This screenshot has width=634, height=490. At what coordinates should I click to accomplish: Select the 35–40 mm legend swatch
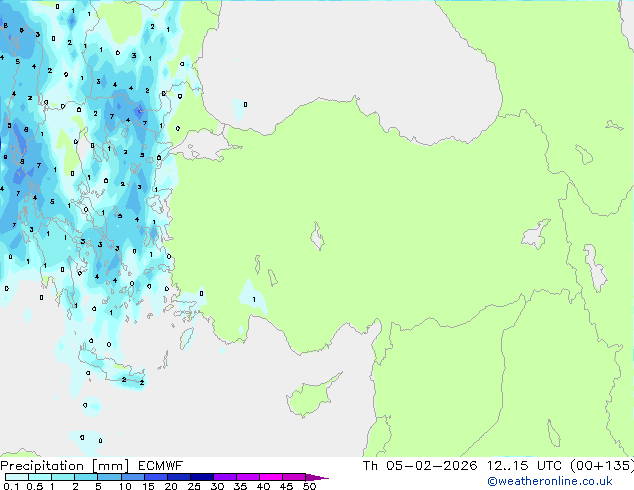[x=247, y=477]
